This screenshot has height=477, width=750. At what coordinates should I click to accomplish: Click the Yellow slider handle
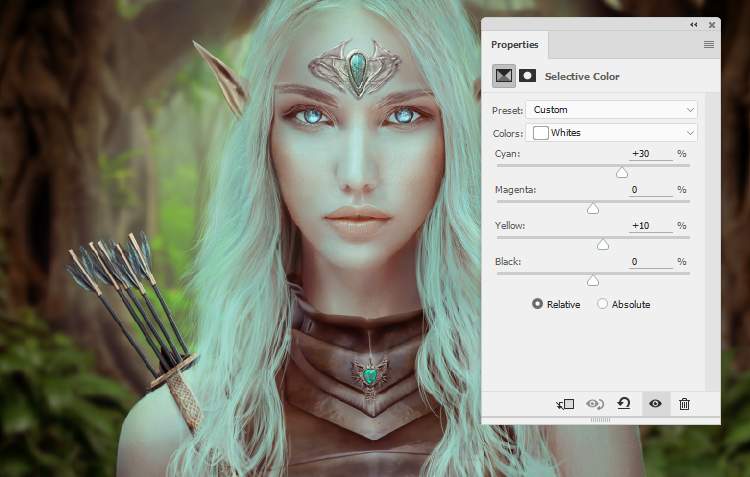[603, 244]
